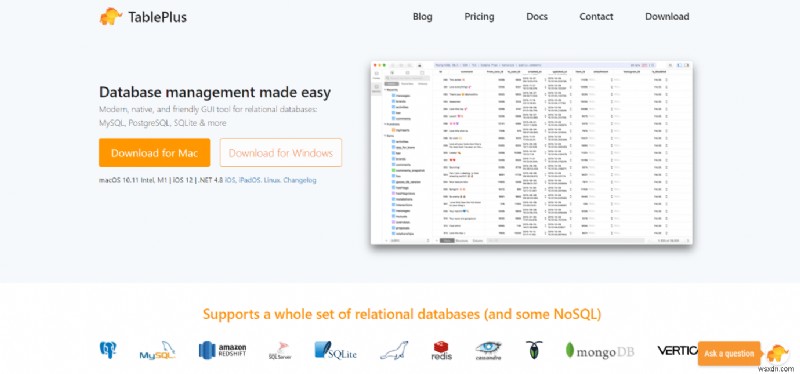Click the Ask a question chat button
This screenshot has width=800, height=374.
click(729, 353)
